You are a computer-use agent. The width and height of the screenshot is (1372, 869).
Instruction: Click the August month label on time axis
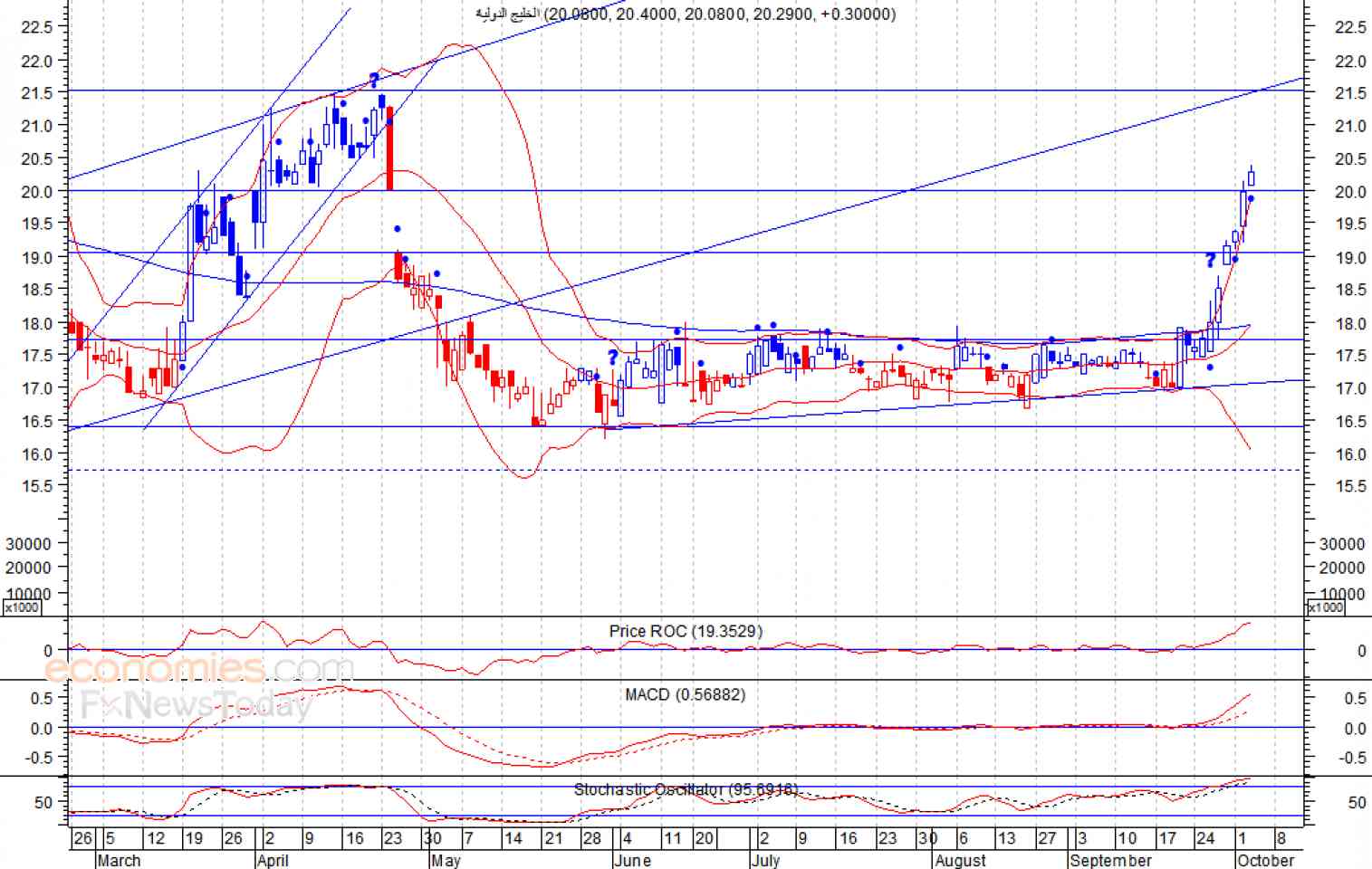(961, 860)
